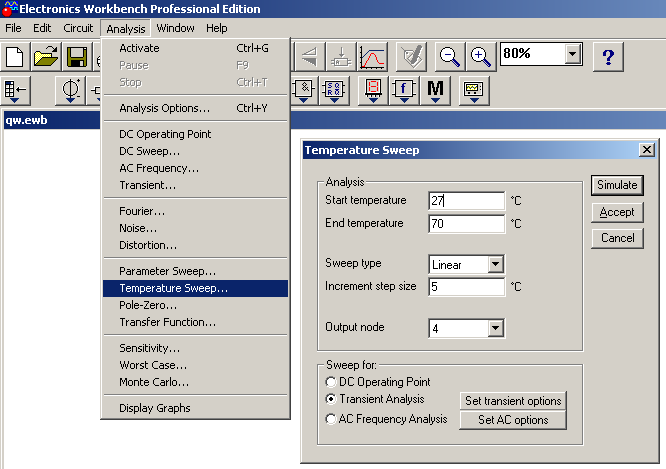This screenshot has height=469, width=666.
Task: Open the Circuit menu
Action: 78,28
